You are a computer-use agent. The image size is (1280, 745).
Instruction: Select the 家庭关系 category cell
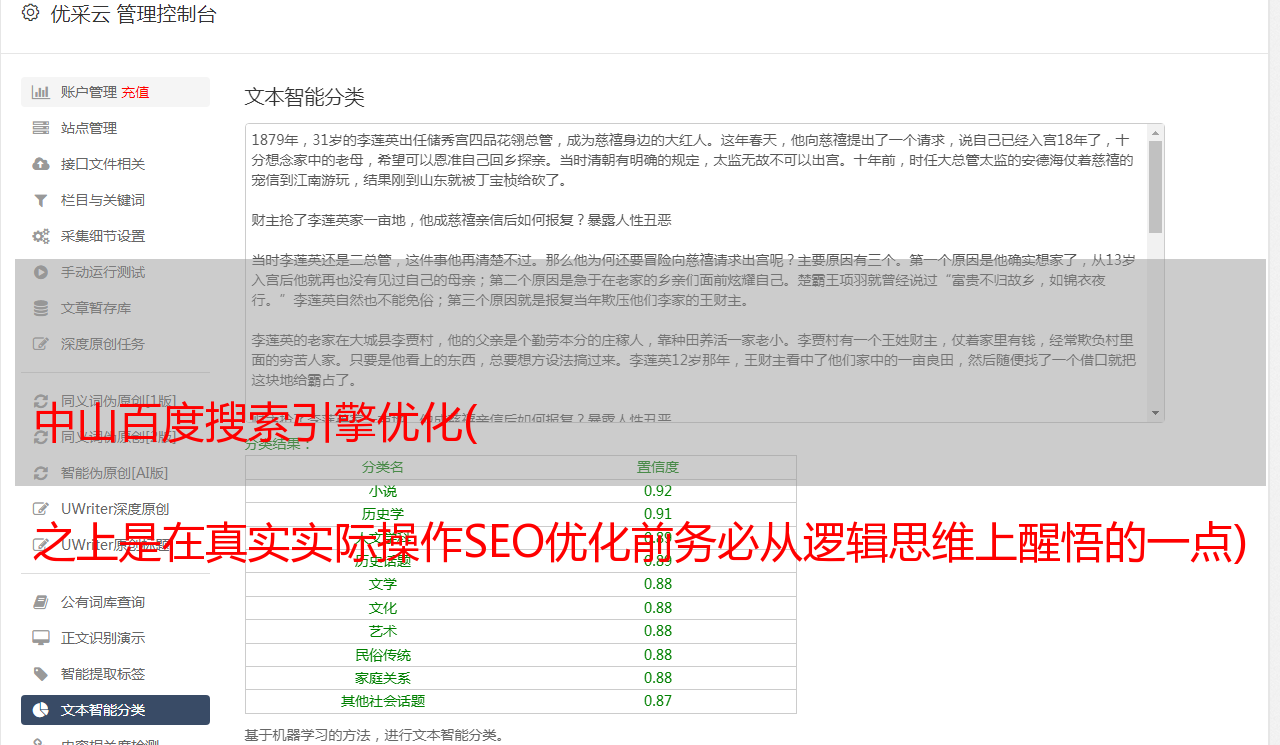[x=383, y=678]
